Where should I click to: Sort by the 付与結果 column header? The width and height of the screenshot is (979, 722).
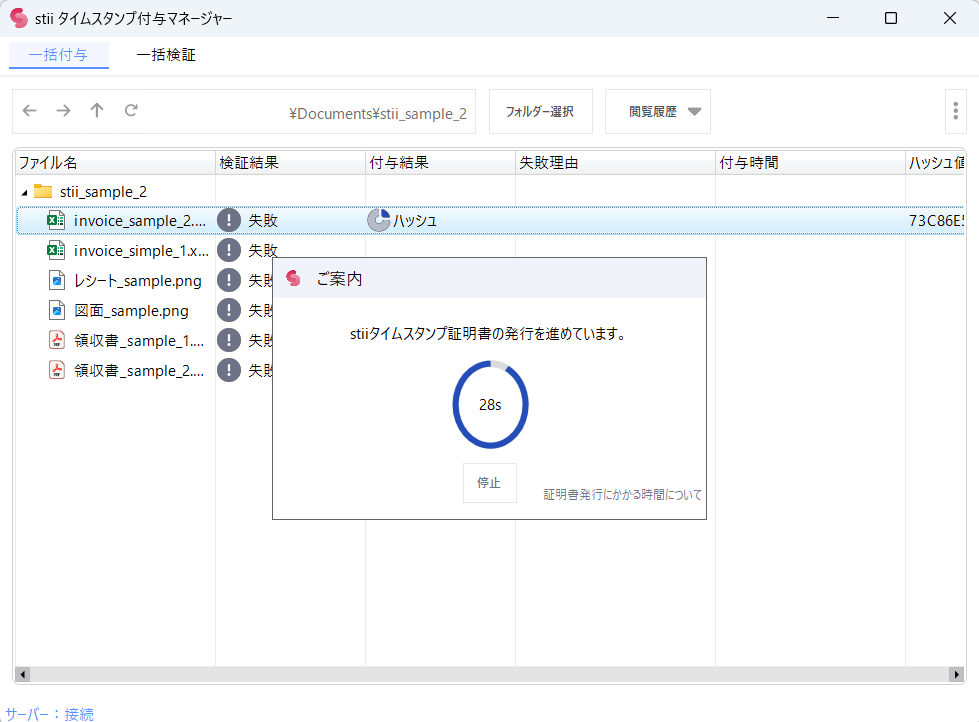pos(440,163)
